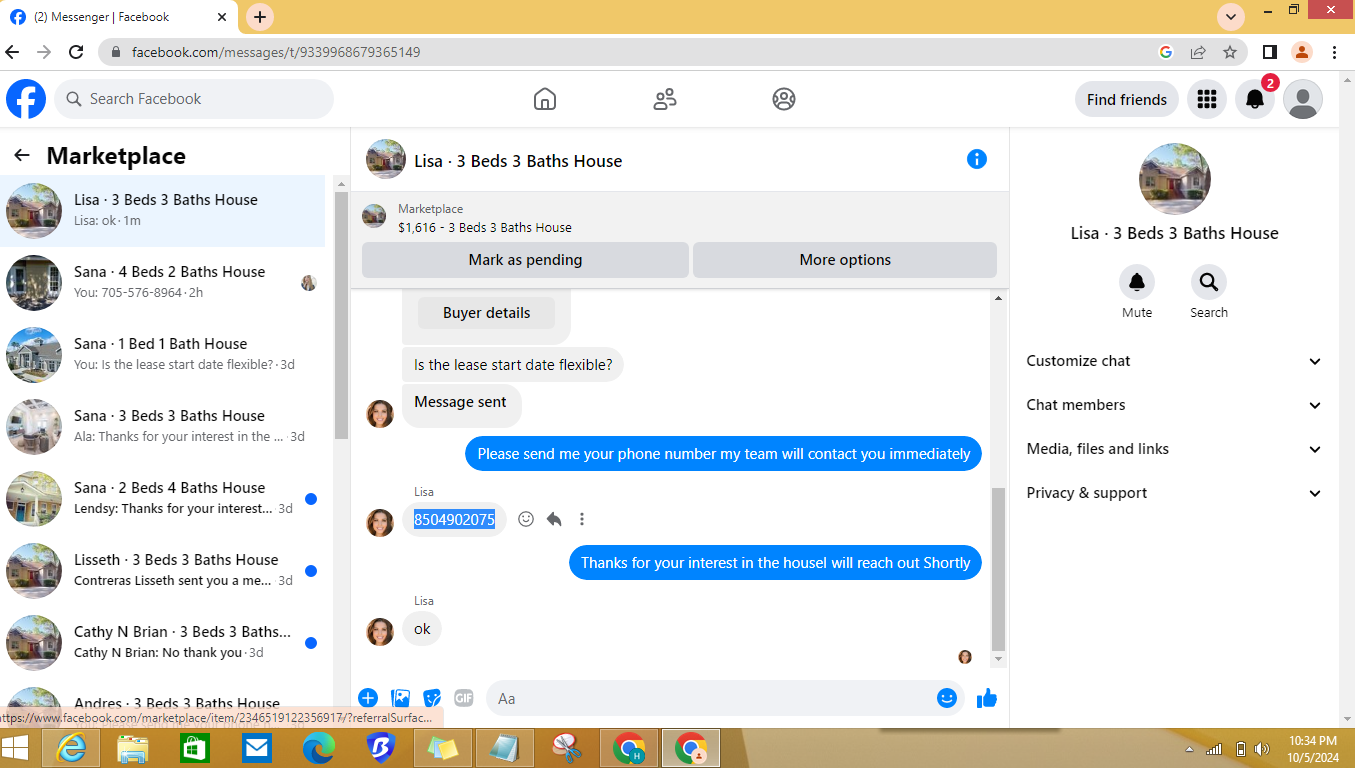Bookmark this page with the star icon
Screen dimensions: 1355x768
1230,52
